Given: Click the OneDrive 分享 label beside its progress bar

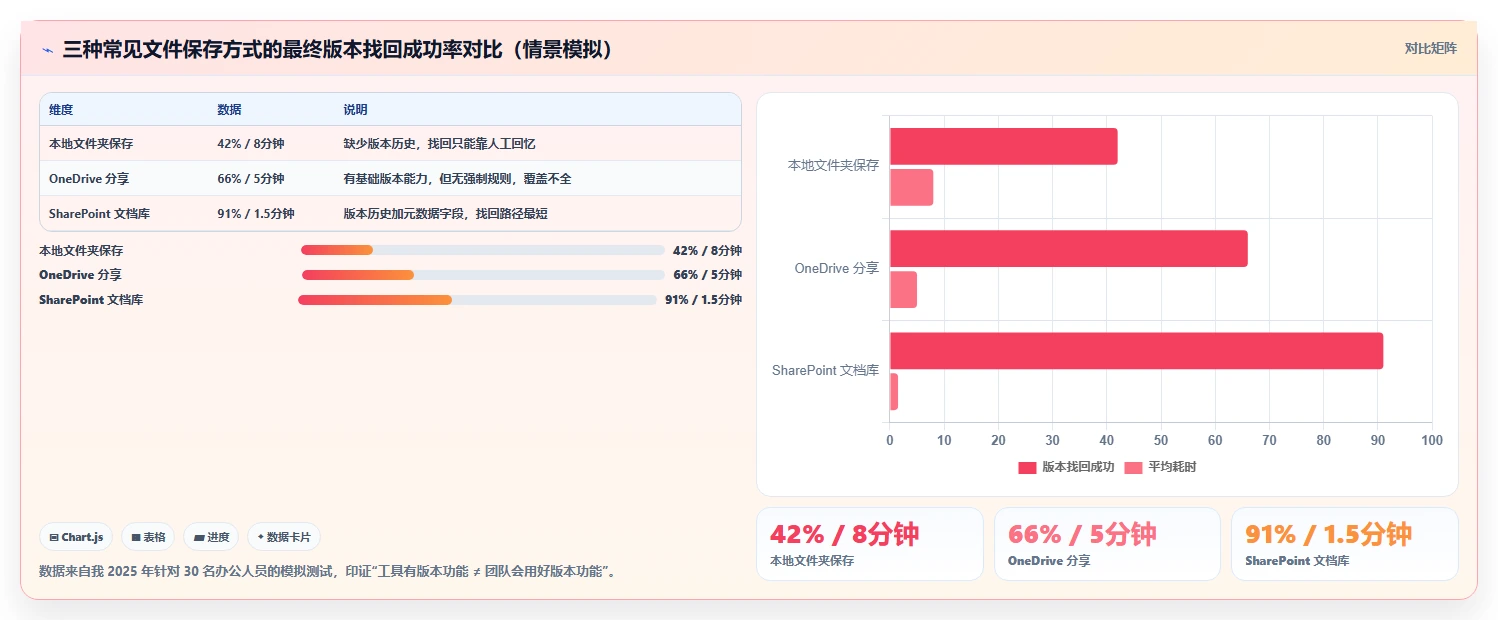Looking at the screenshot, I should tap(80, 275).
